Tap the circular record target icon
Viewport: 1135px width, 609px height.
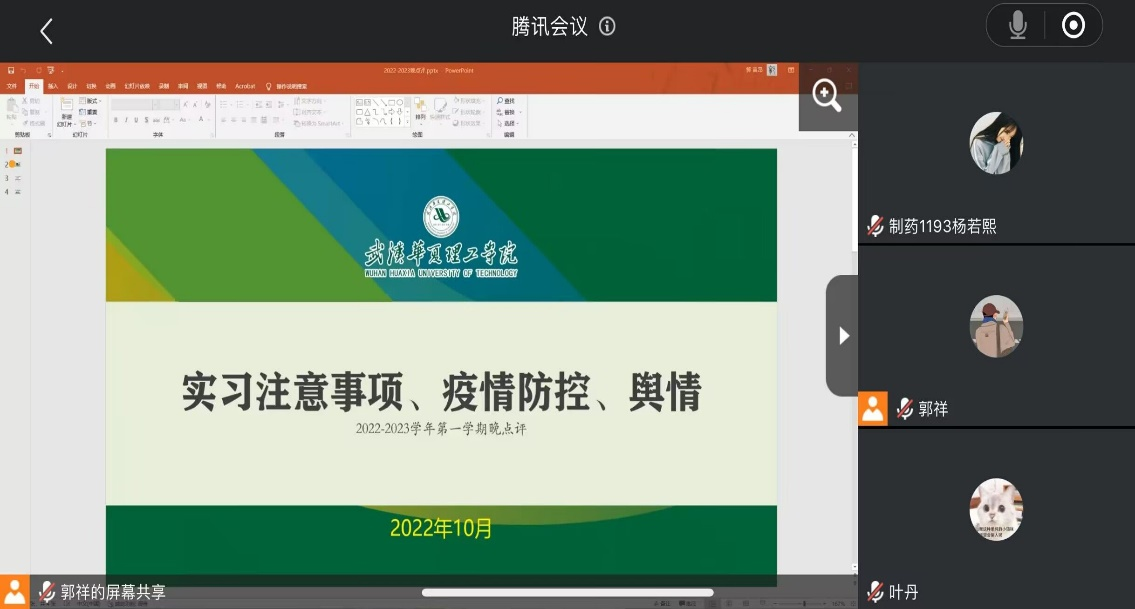(1073, 25)
